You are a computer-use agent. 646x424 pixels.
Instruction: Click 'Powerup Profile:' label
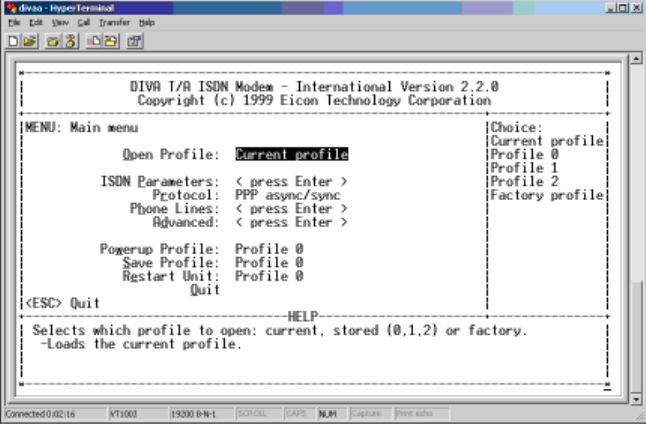pyautogui.click(x=160, y=249)
